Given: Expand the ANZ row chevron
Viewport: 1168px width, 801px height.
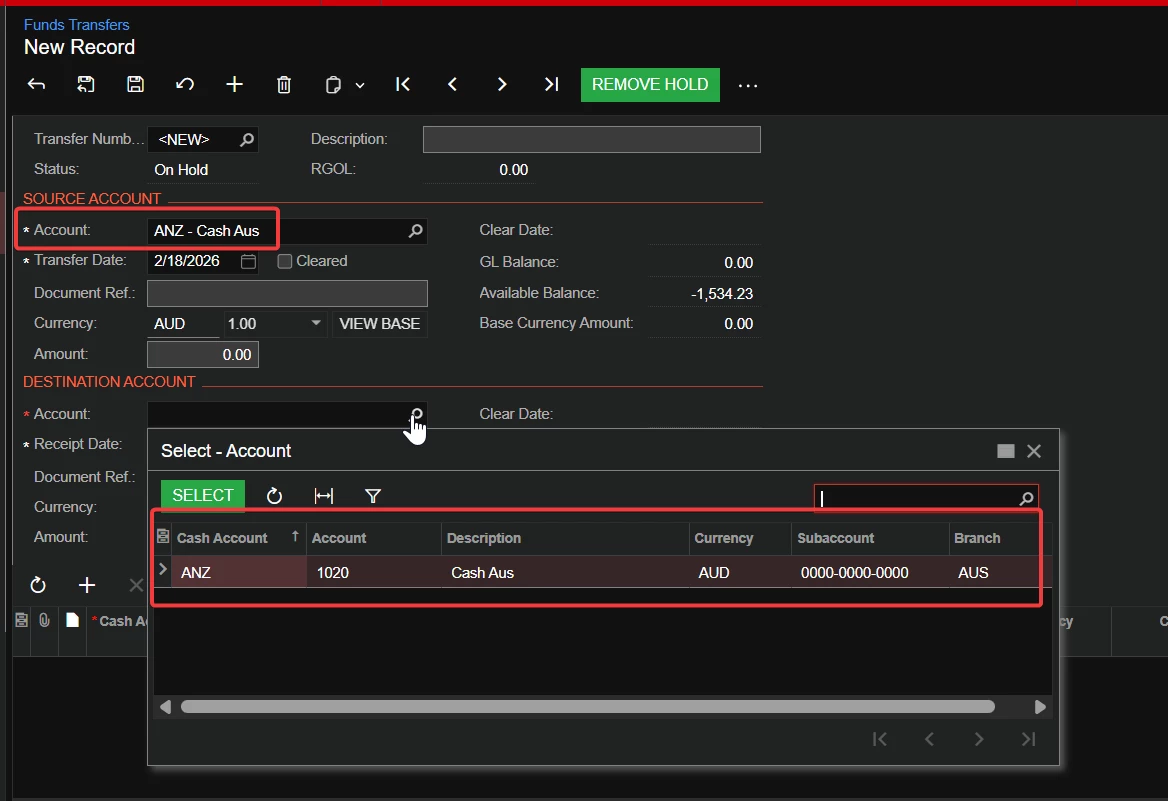Looking at the screenshot, I should (163, 569).
